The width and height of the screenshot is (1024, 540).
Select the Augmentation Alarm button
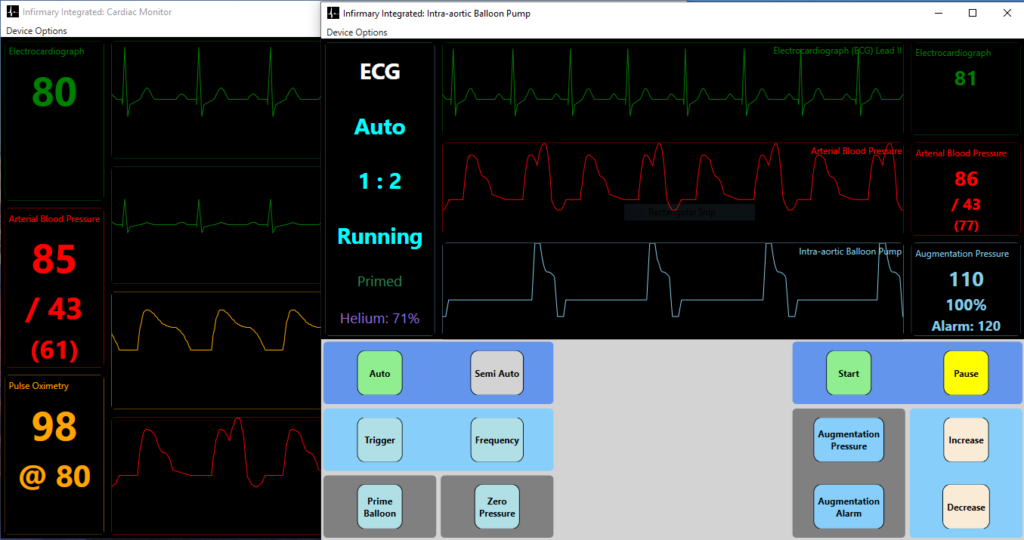pos(848,507)
